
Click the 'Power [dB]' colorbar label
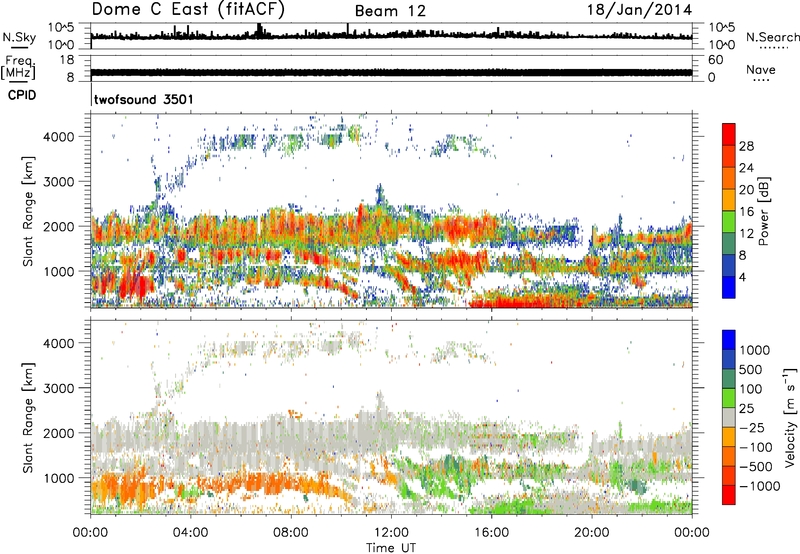click(x=764, y=211)
